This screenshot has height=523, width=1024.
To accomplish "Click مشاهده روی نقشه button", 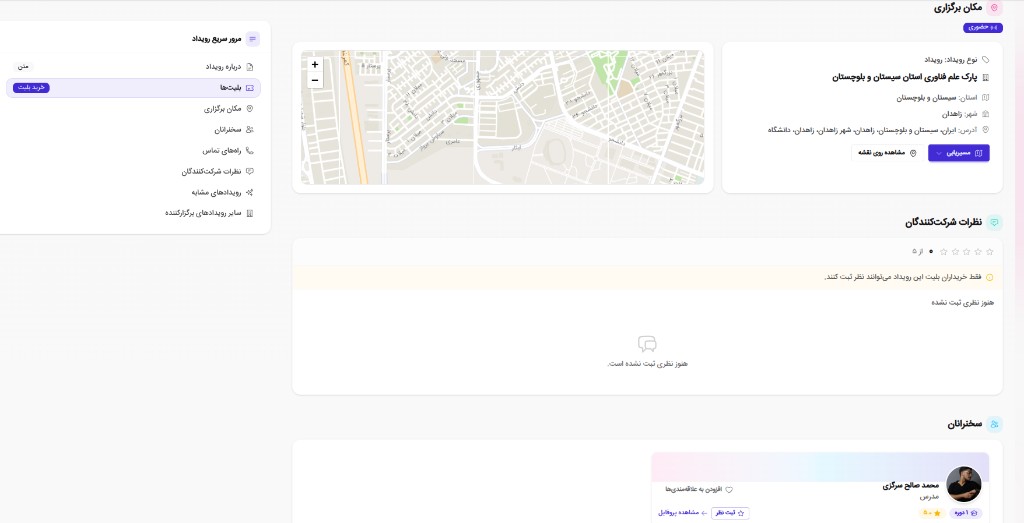I will (887, 153).
